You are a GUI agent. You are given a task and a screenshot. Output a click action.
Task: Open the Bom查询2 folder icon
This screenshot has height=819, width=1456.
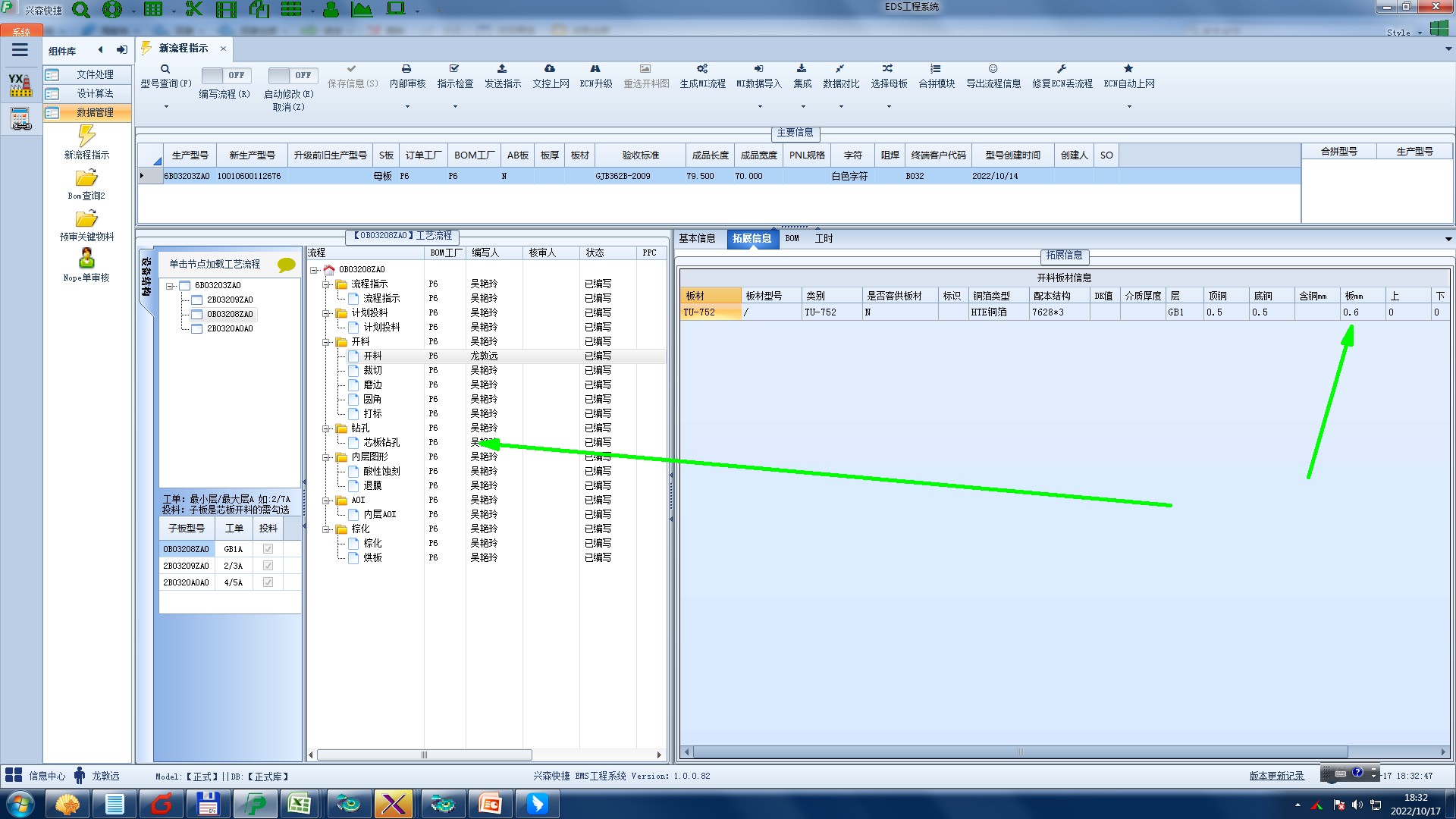click(86, 178)
